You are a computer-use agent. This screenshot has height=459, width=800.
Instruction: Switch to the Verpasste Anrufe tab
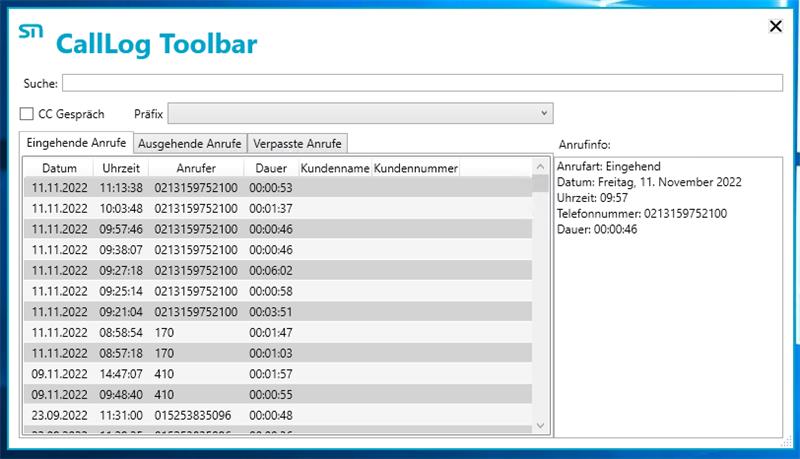(297, 143)
